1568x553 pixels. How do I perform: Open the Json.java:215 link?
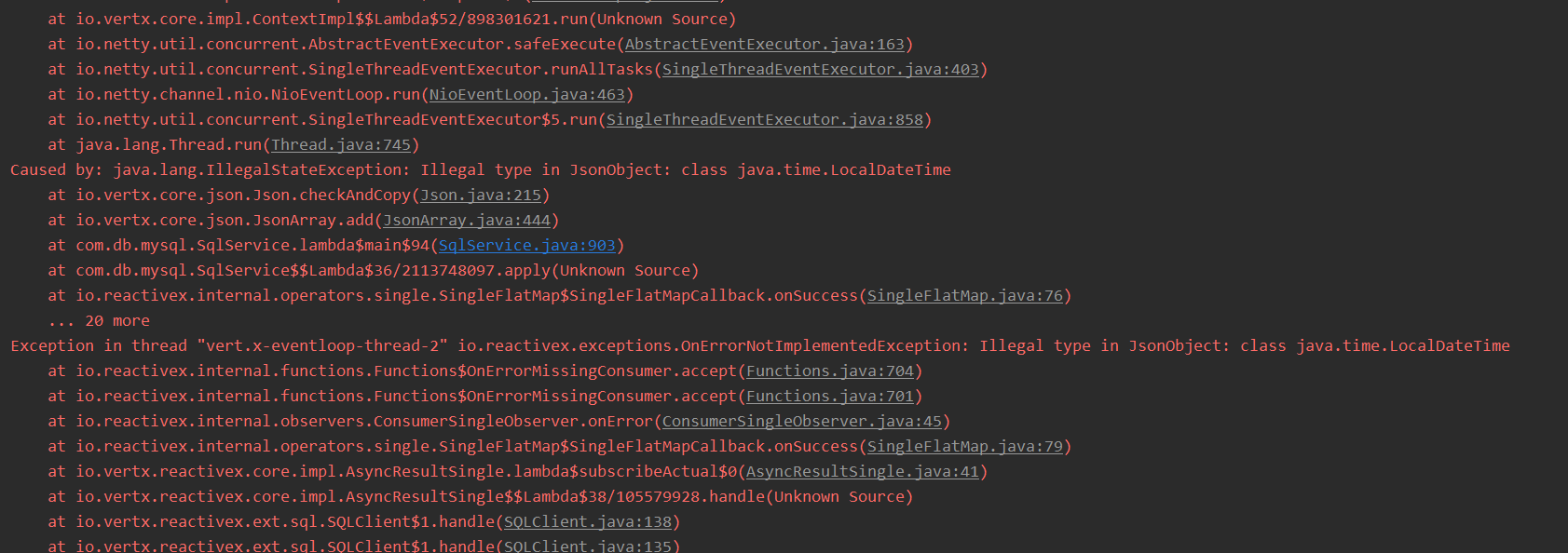pyautogui.click(x=481, y=195)
